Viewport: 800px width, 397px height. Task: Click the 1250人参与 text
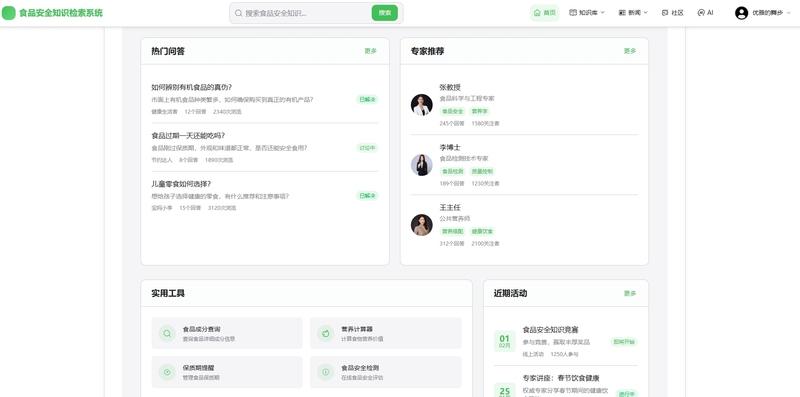tap(564, 354)
